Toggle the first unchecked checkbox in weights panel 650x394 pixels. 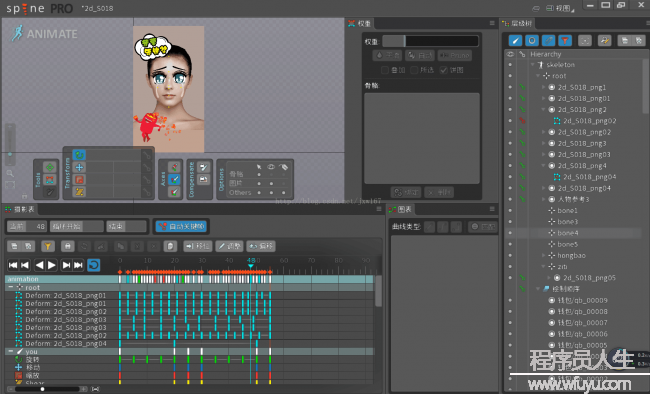click(385, 70)
